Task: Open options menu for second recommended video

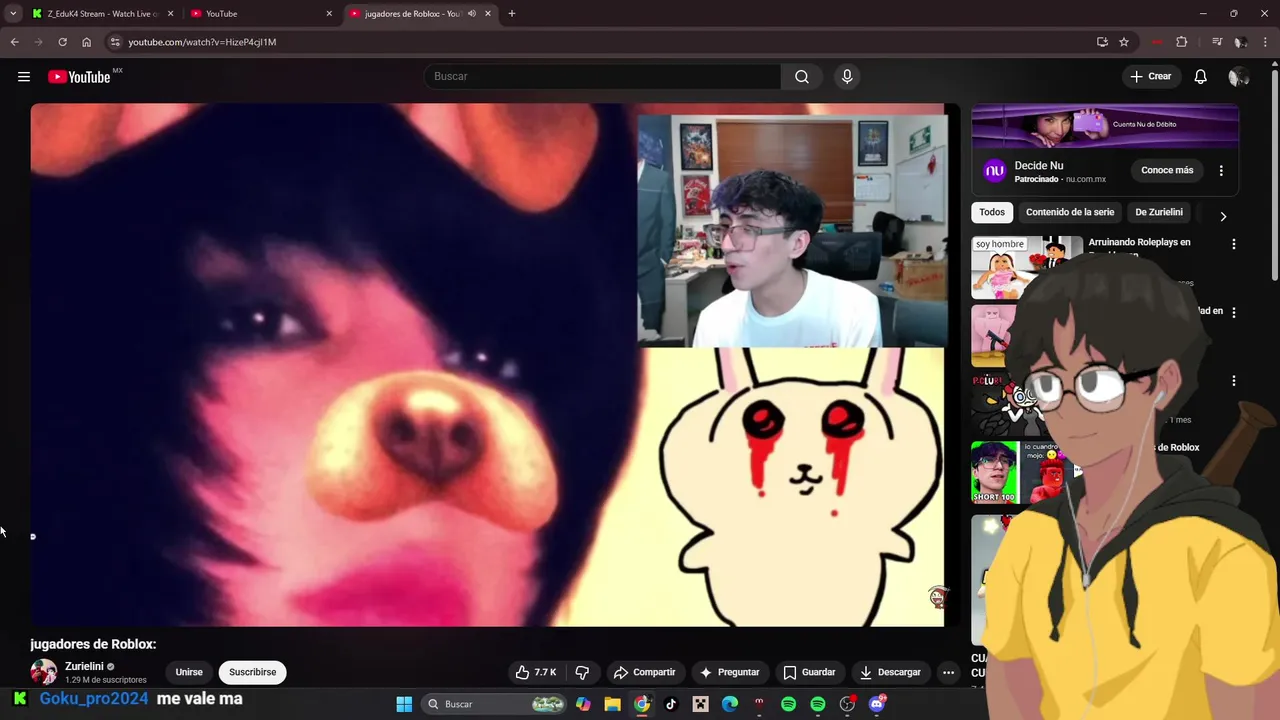Action: [x=1234, y=312]
